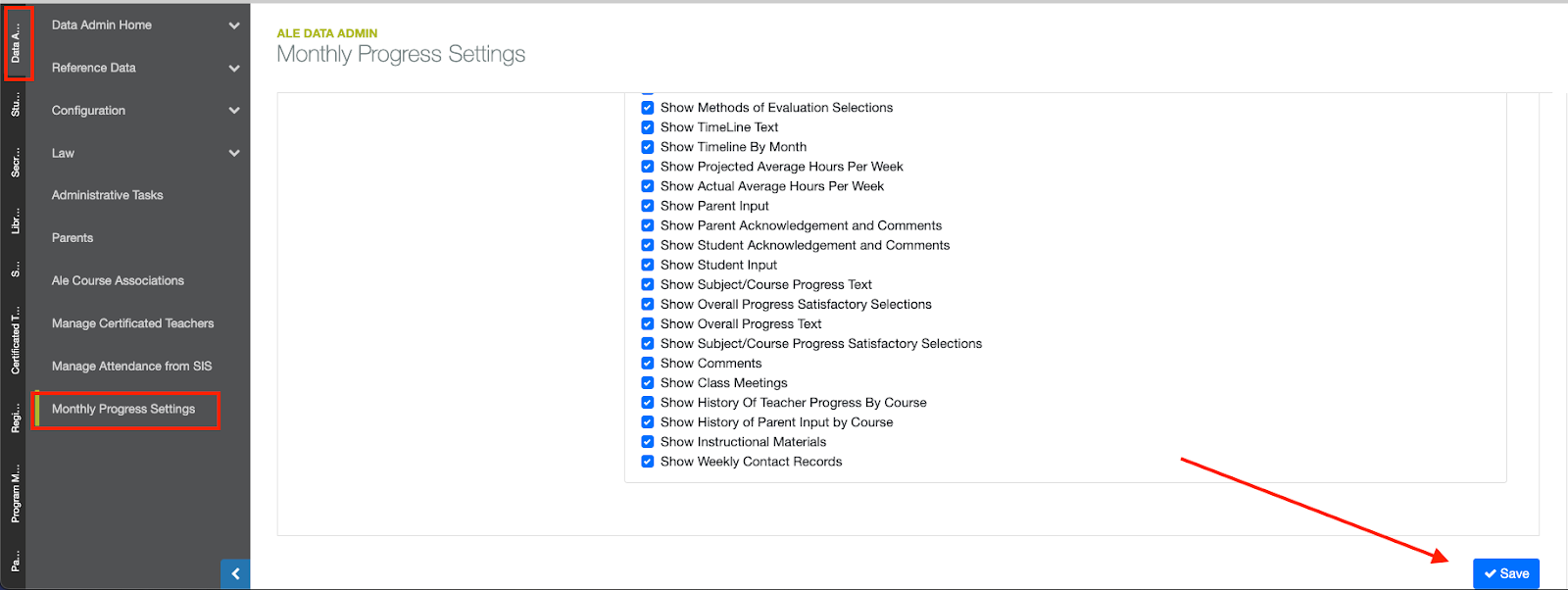Select Monthly Progress Settings in the sidebar
The height and width of the screenshot is (590, 1568).
click(x=123, y=409)
